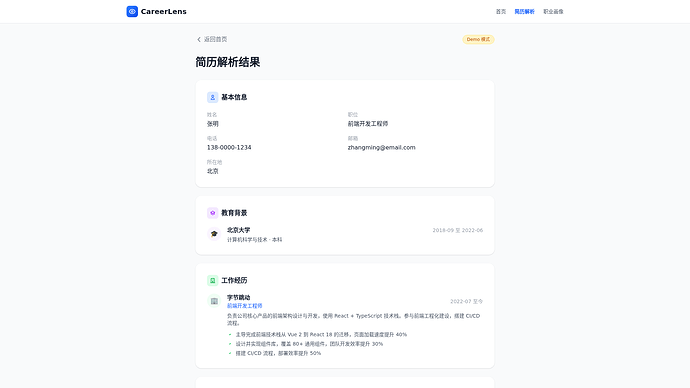Click the CareerLens eye logo icon
This screenshot has height=388, width=690.
coord(132,11)
